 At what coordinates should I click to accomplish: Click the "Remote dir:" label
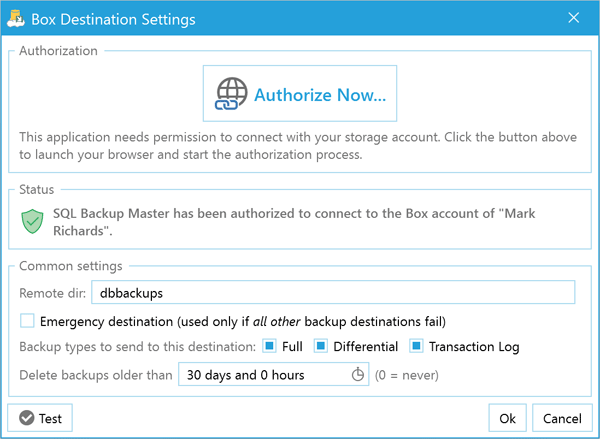tap(53, 293)
